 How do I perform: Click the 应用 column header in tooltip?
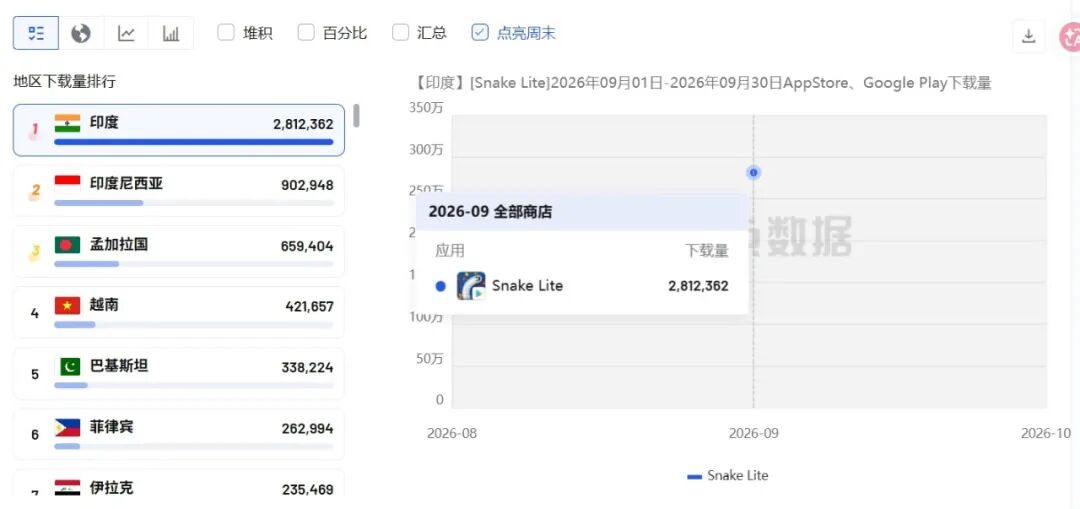(x=450, y=251)
